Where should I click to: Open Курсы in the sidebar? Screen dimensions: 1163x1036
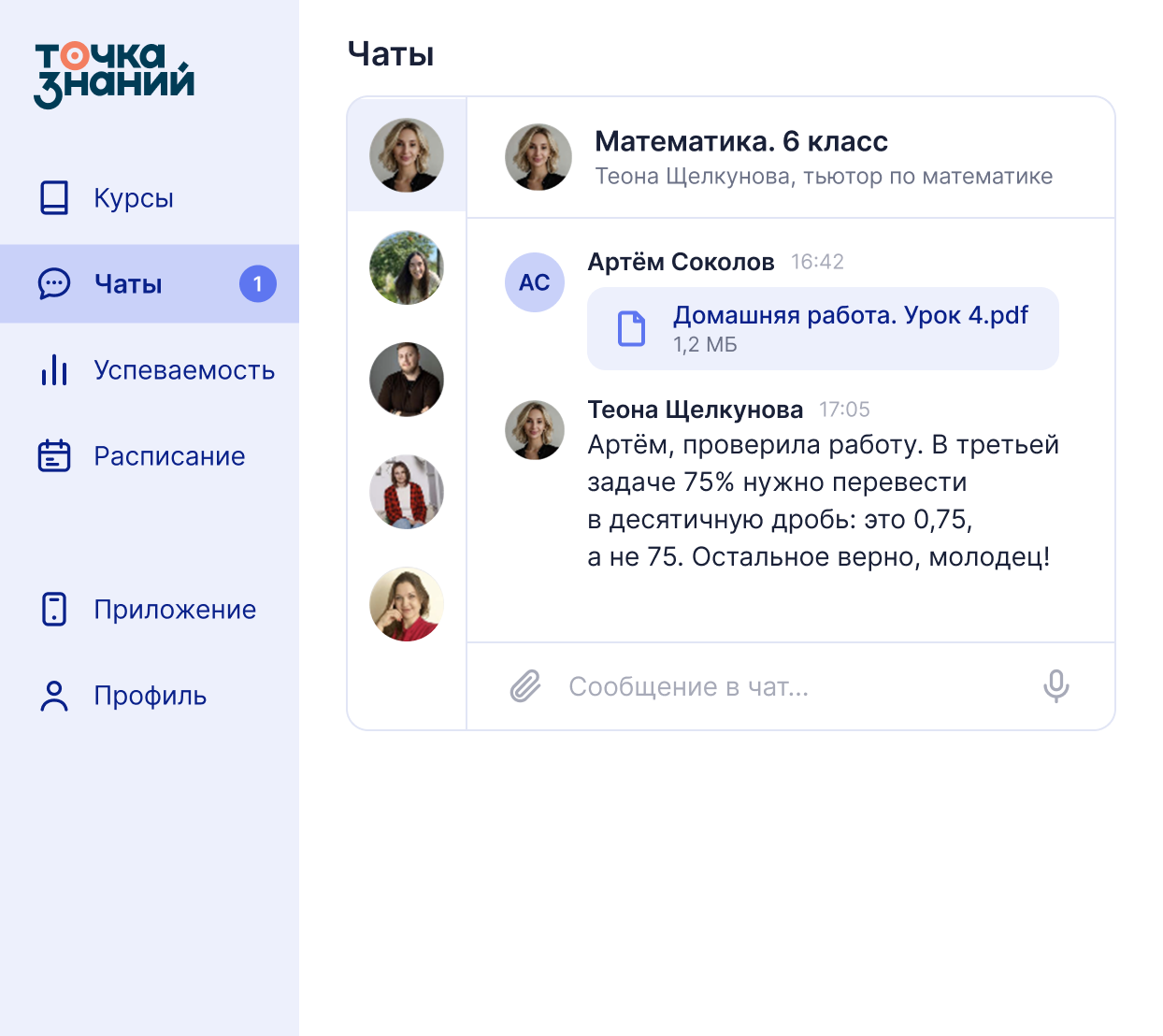[x=150, y=198]
